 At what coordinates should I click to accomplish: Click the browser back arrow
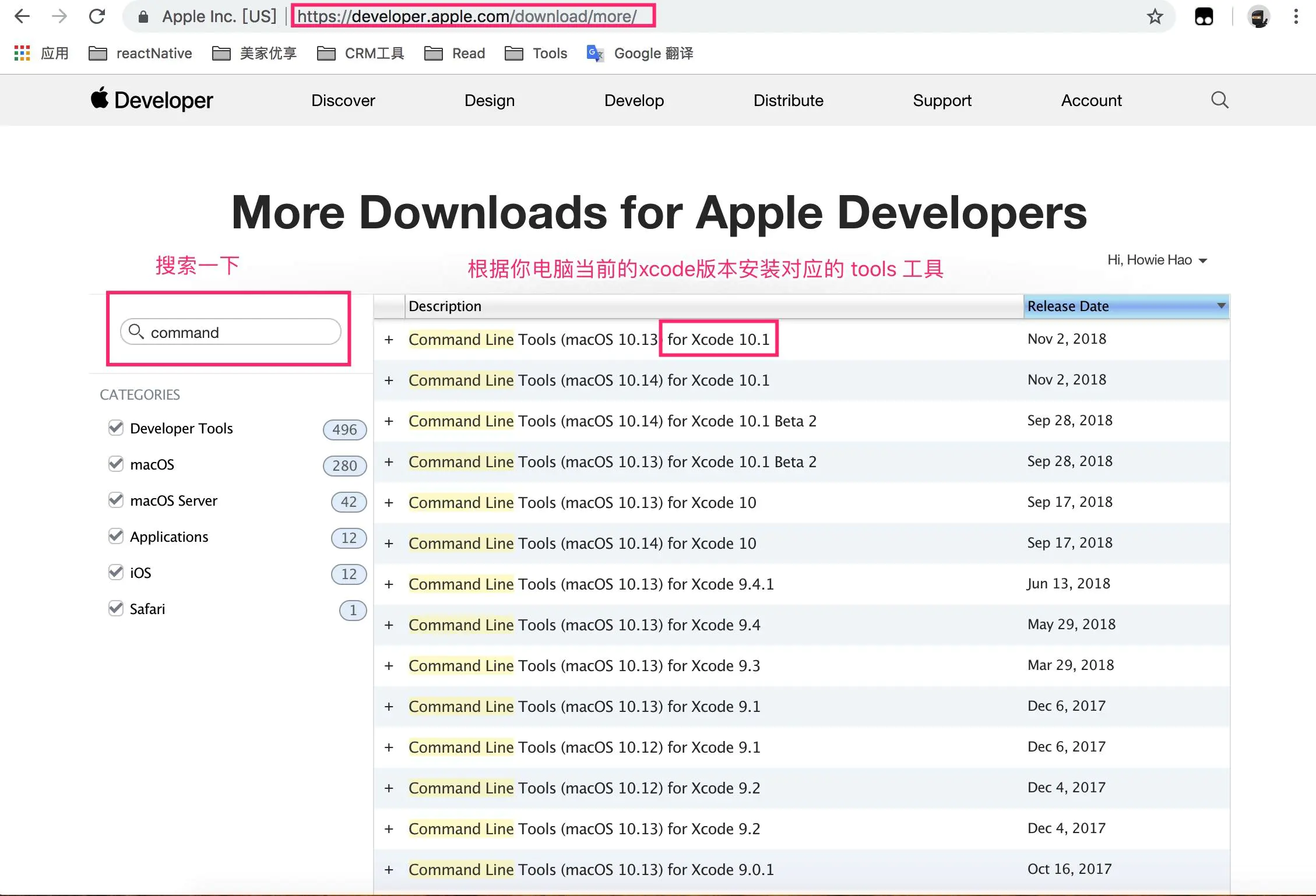click(22, 16)
